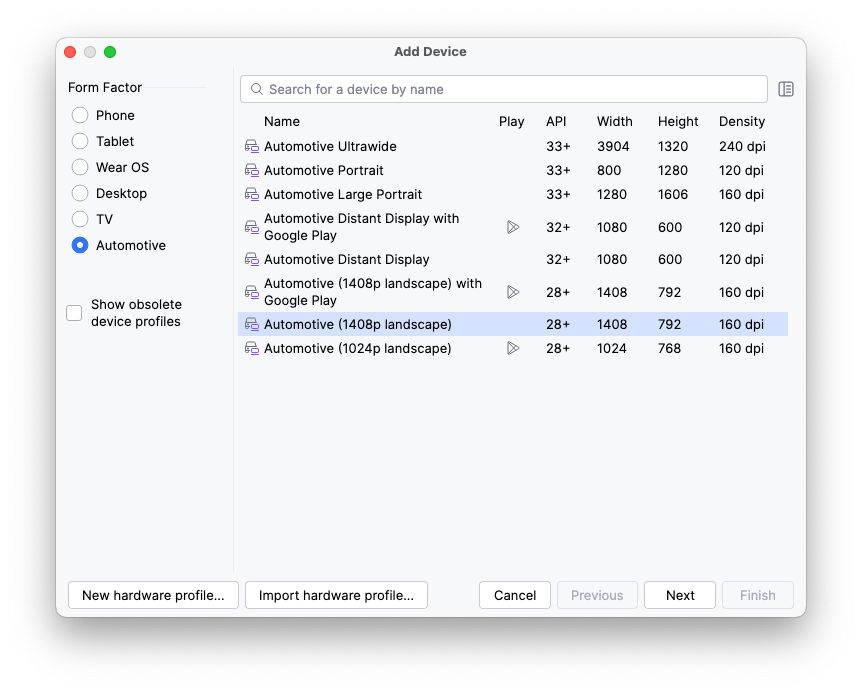The image size is (862, 691).
Task: Click Import hardware profile button
Action: click(x=336, y=595)
